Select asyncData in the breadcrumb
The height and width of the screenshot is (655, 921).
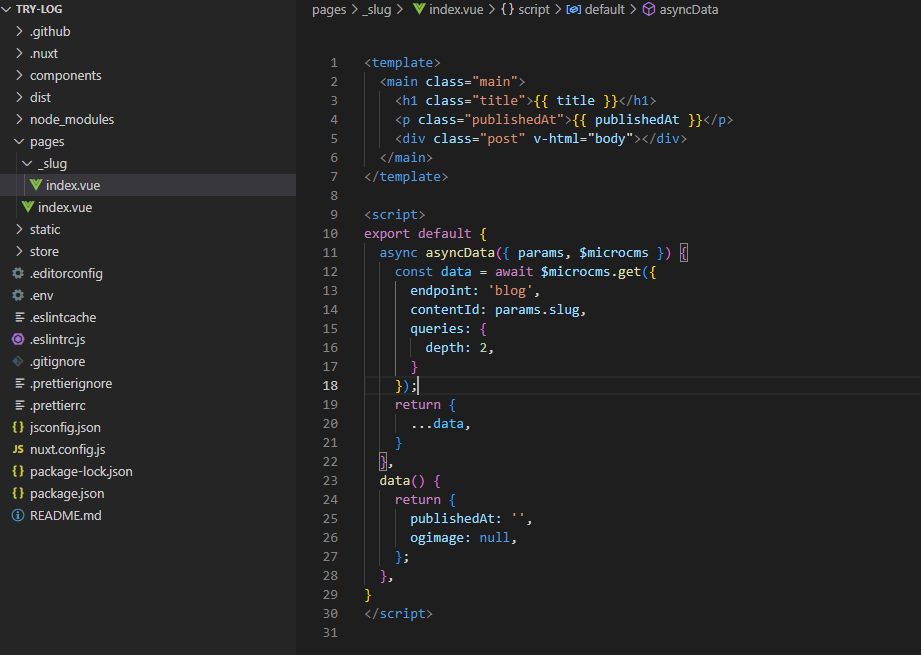coord(688,9)
